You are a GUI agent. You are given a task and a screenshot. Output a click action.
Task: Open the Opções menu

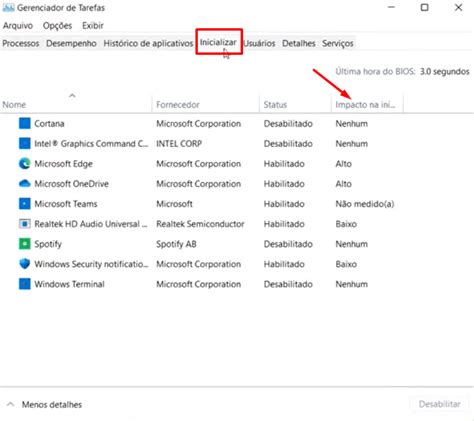pos(57,26)
